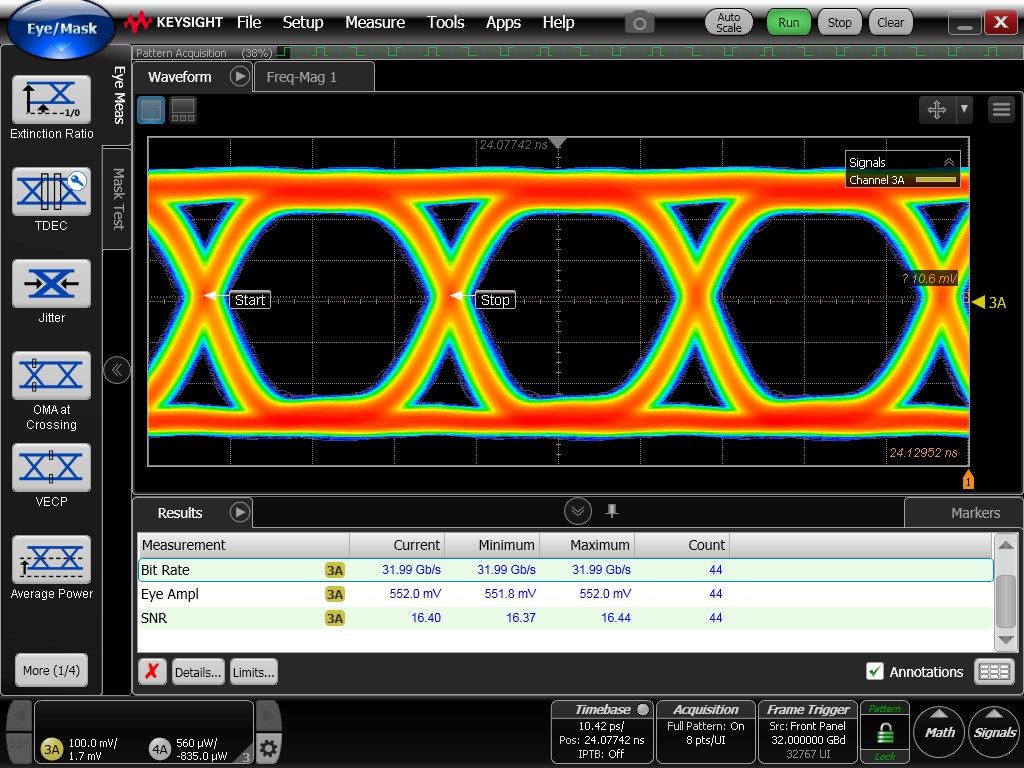Toggle the Pattern Lock button
Image resolution: width=1024 pixels, height=768 pixels.
pyautogui.click(x=885, y=732)
